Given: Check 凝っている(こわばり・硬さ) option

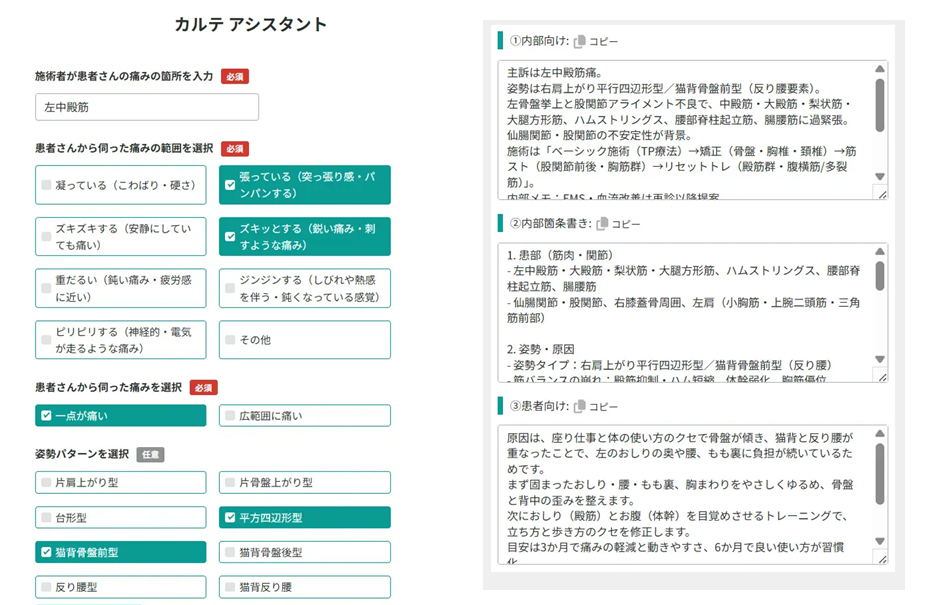Looking at the screenshot, I should (x=120, y=185).
